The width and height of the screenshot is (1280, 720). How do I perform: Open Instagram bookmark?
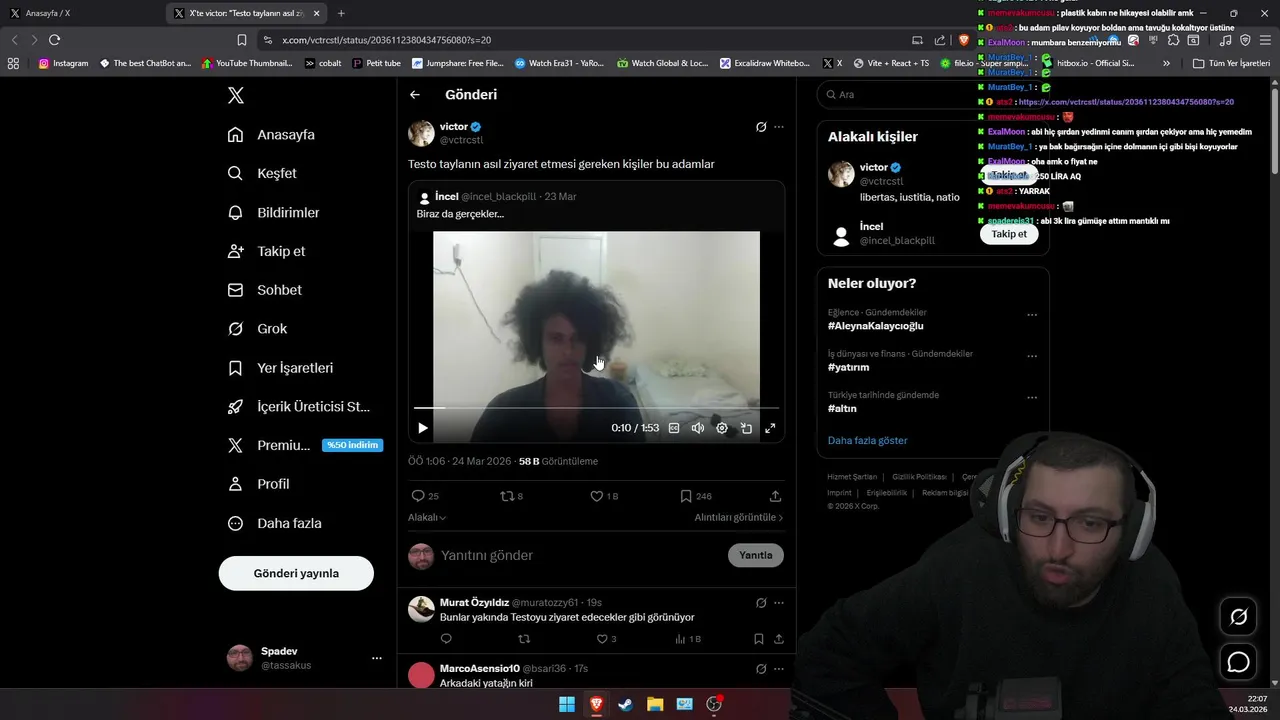pos(63,63)
